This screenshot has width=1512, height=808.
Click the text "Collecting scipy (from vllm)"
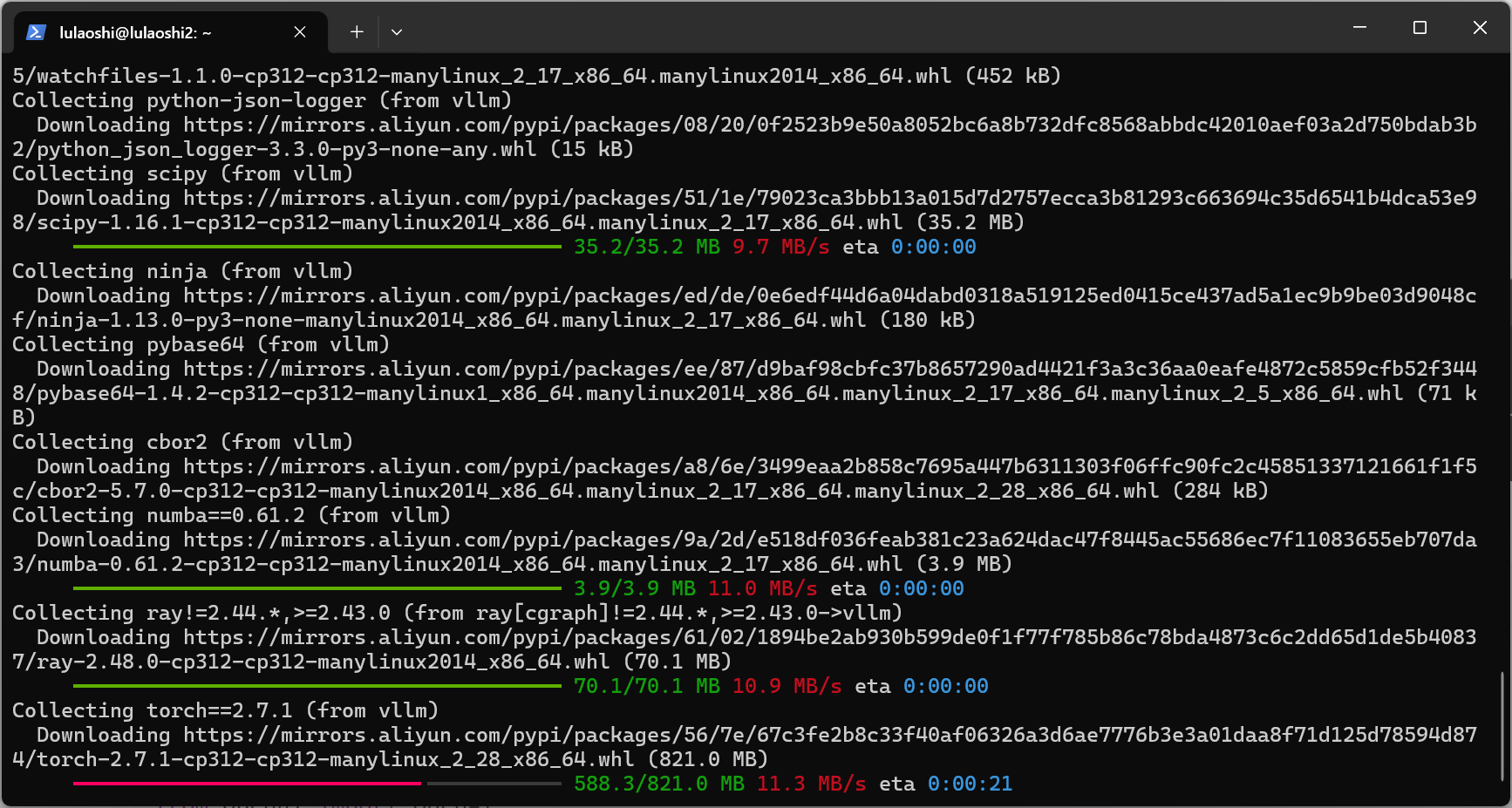(x=183, y=174)
